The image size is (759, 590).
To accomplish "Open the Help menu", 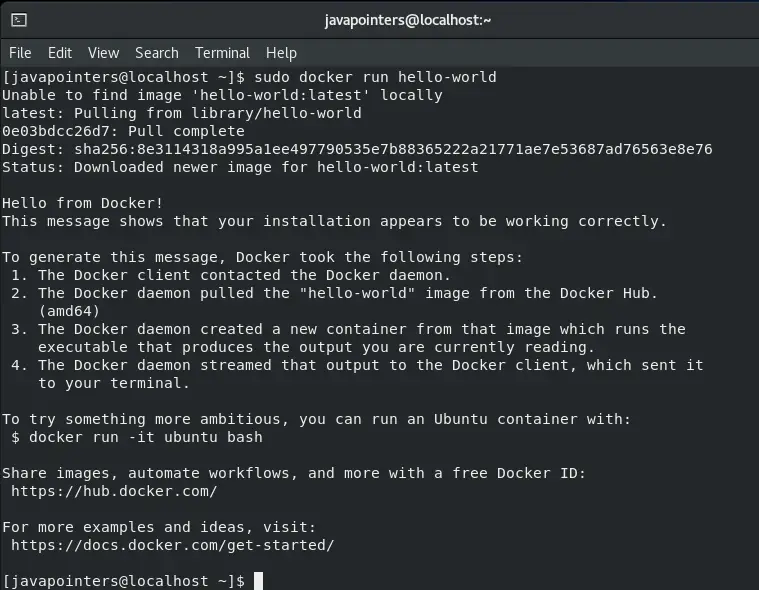I will 281,53.
